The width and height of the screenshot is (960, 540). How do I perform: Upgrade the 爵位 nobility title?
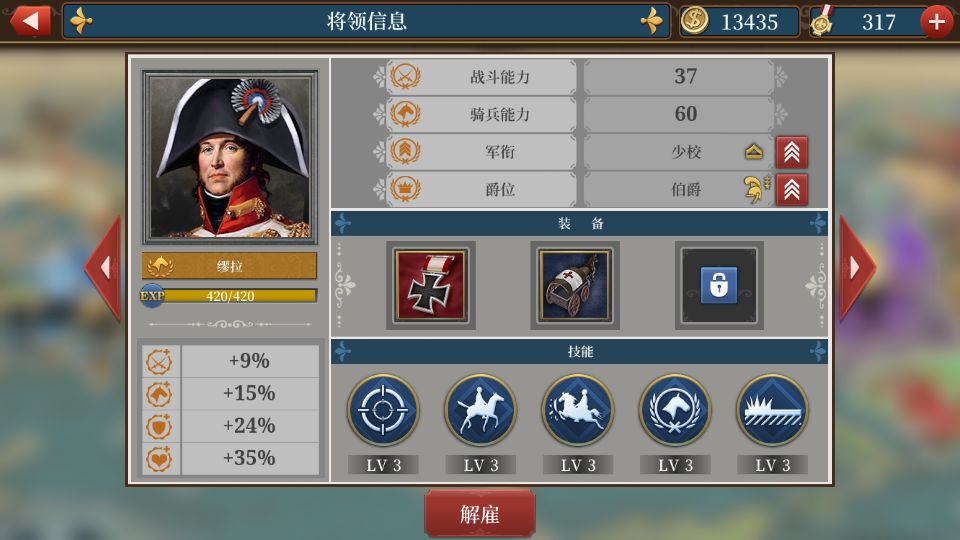[x=792, y=190]
